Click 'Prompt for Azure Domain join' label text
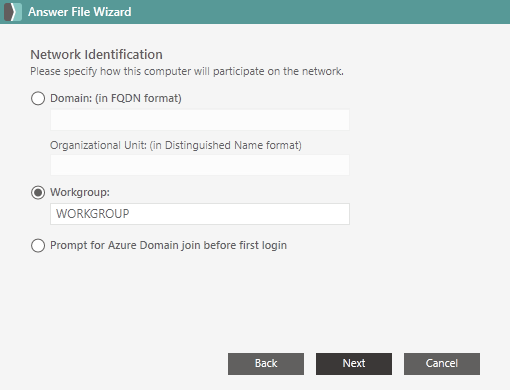 pos(168,245)
